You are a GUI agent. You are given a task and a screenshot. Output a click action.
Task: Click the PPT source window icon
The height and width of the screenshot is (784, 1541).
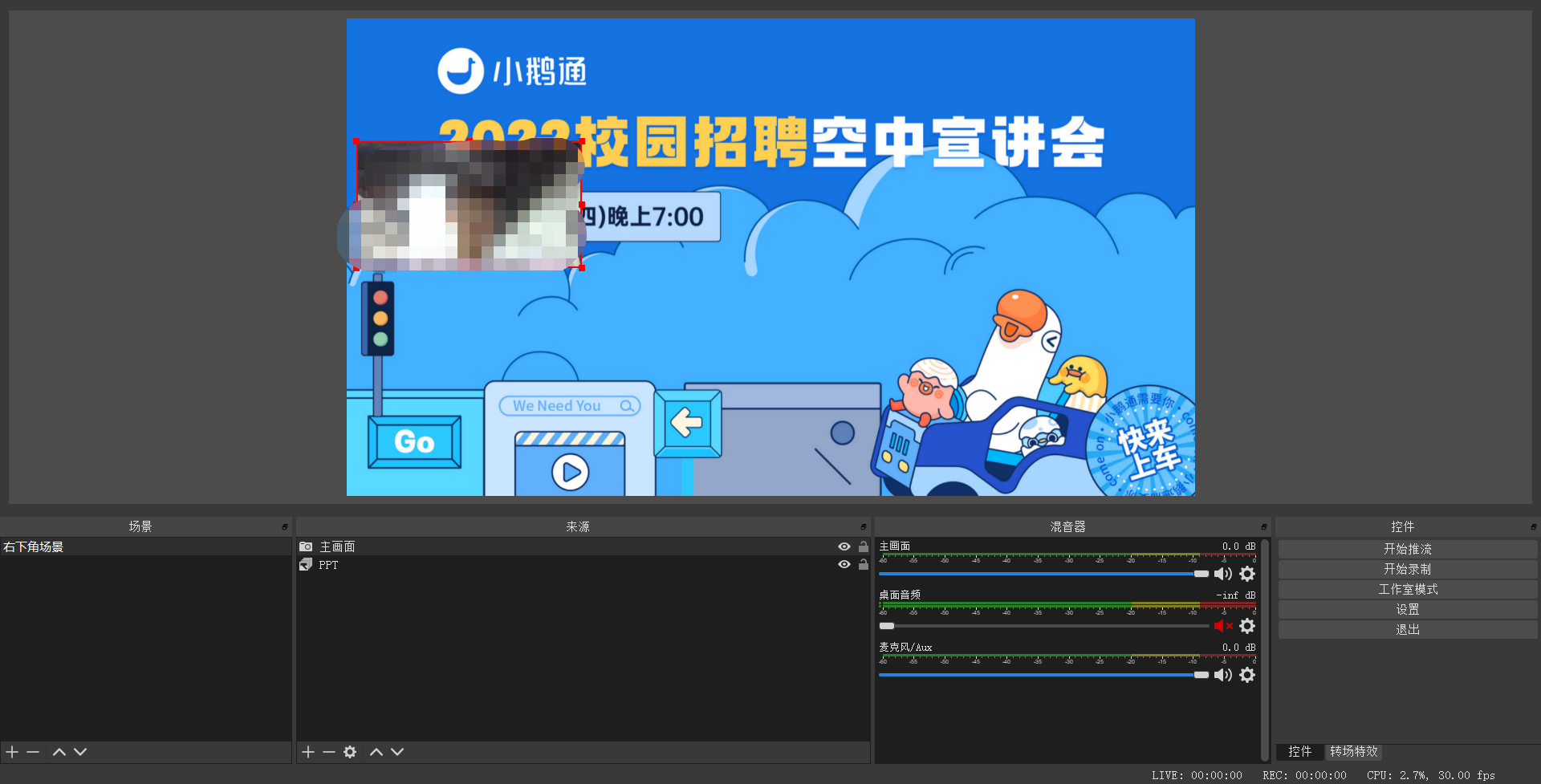point(306,565)
